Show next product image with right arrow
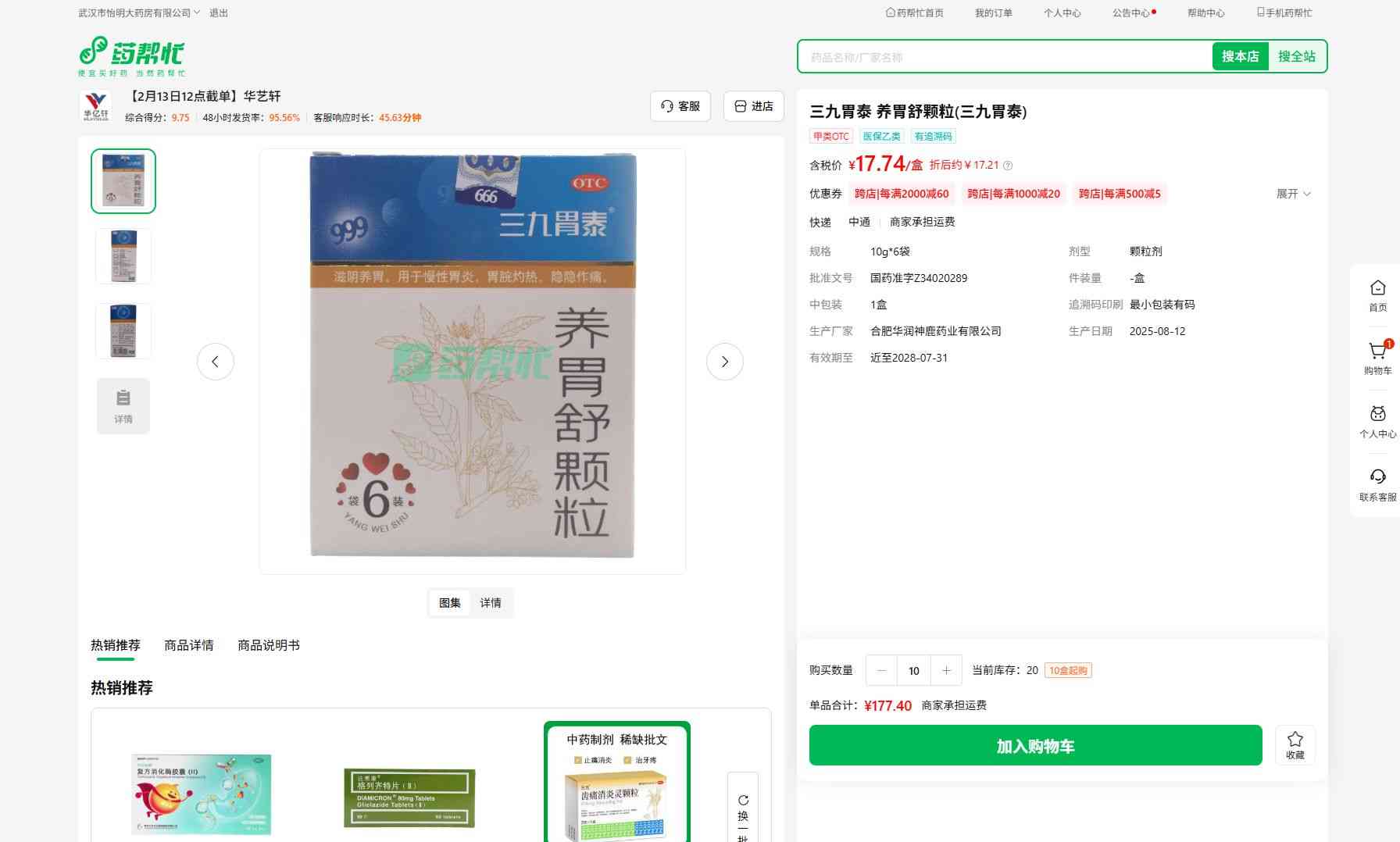 (724, 362)
